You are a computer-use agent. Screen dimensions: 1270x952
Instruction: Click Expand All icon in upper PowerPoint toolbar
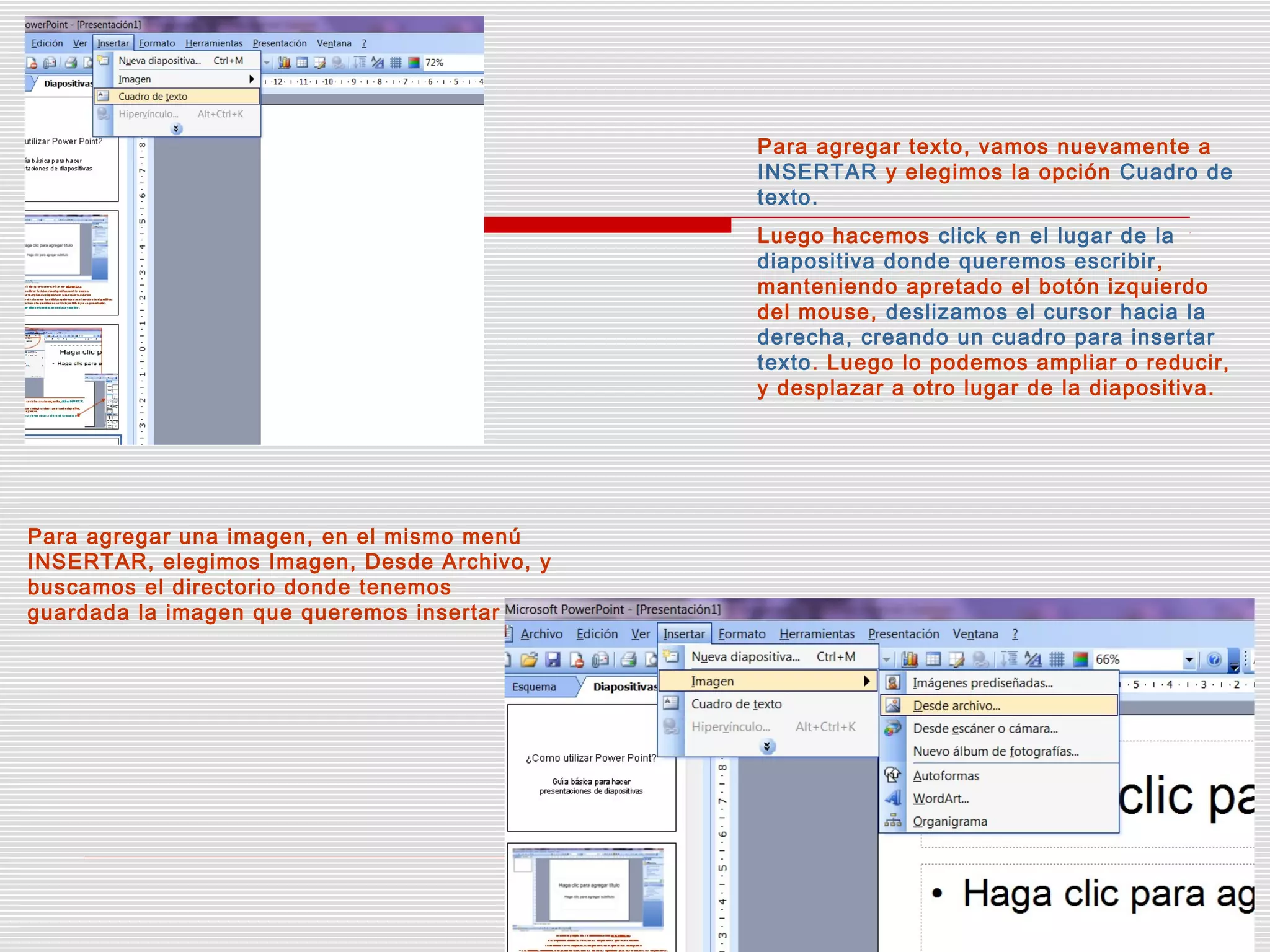(360, 63)
